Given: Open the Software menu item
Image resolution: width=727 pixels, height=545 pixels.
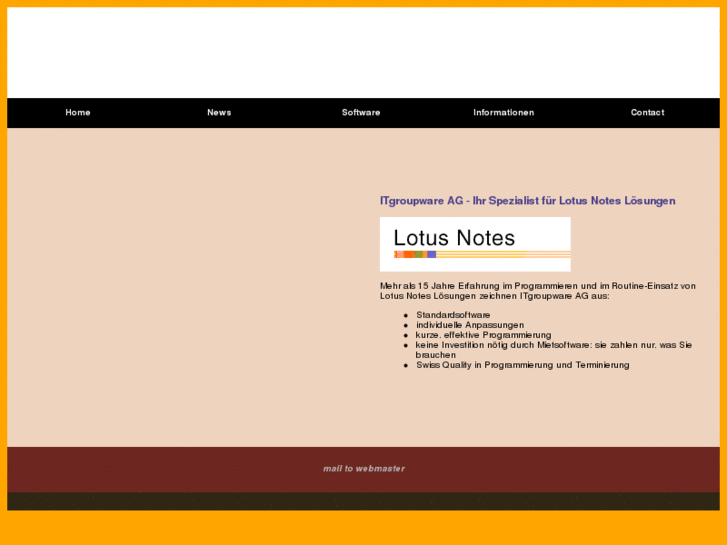Looking at the screenshot, I should (x=361, y=112).
